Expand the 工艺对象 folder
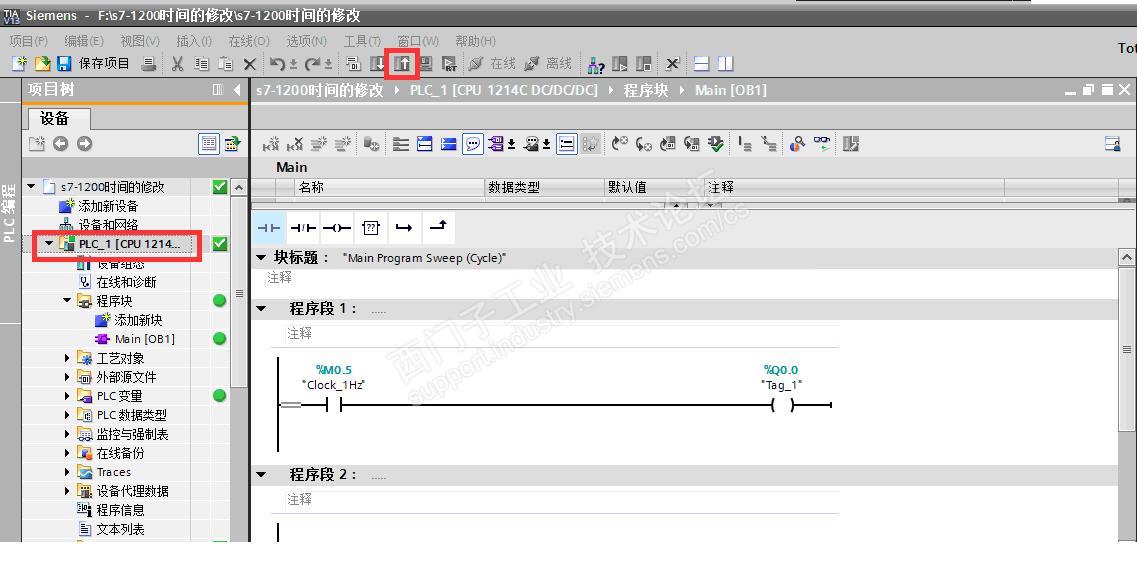1137x576 pixels. pyautogui.click(x=67, y=358)
